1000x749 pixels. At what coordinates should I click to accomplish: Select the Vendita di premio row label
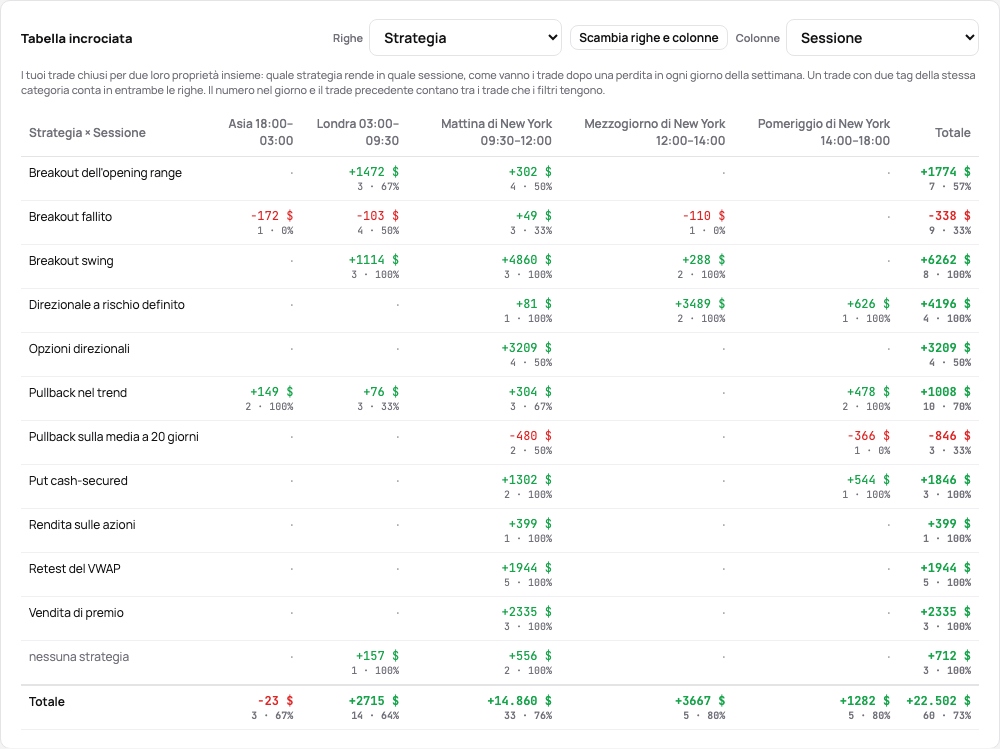click(76, 613)
